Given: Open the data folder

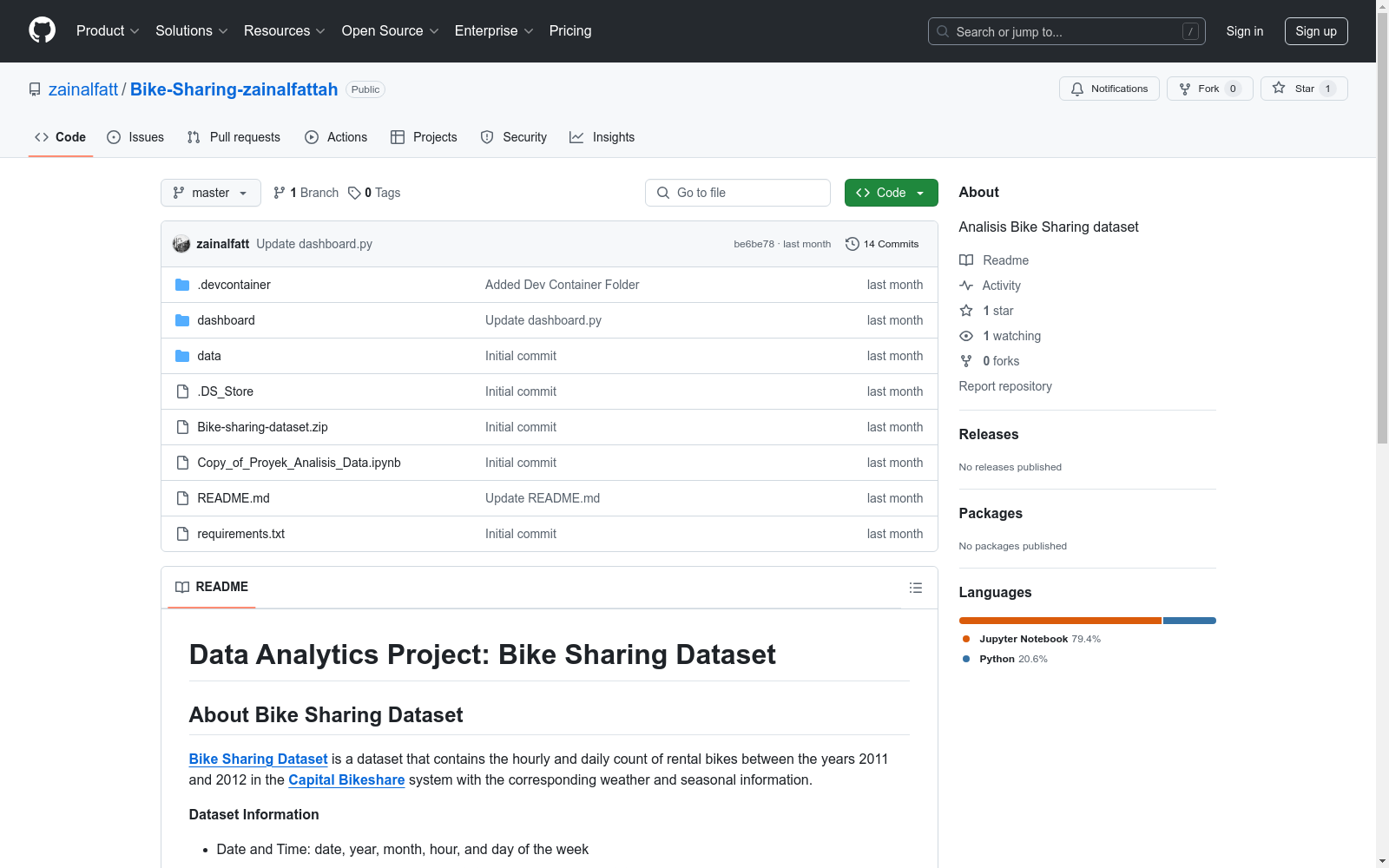Looking at the screenshot, I should [209, 356].
